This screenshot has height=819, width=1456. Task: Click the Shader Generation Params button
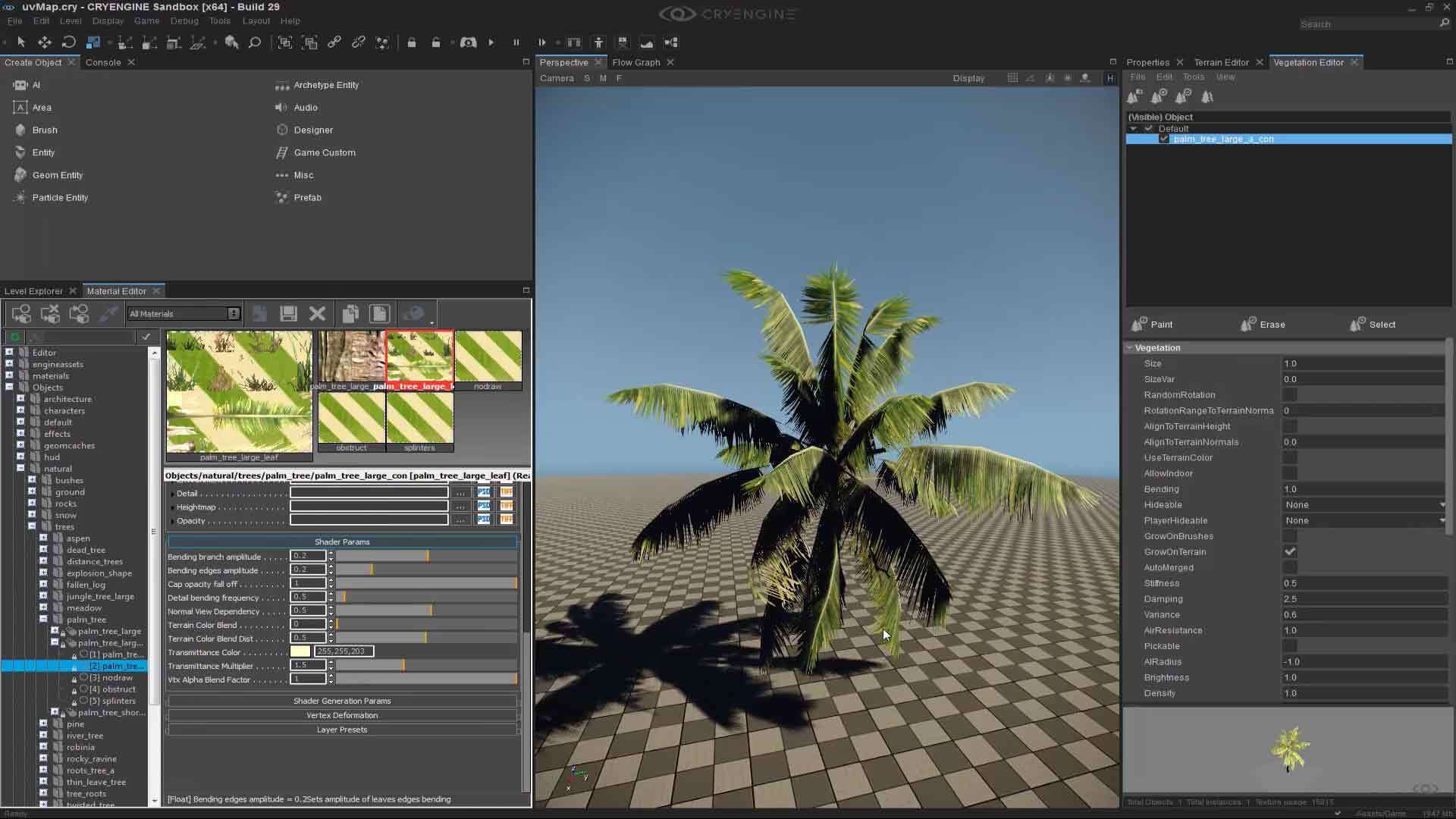[342, 701]
